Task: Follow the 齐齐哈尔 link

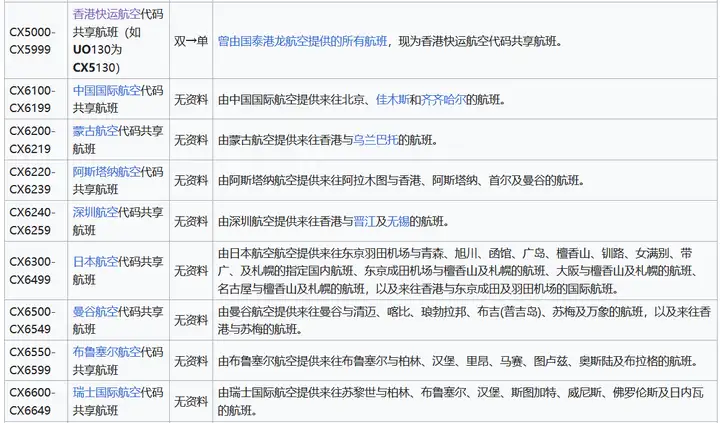Action: 443,100
